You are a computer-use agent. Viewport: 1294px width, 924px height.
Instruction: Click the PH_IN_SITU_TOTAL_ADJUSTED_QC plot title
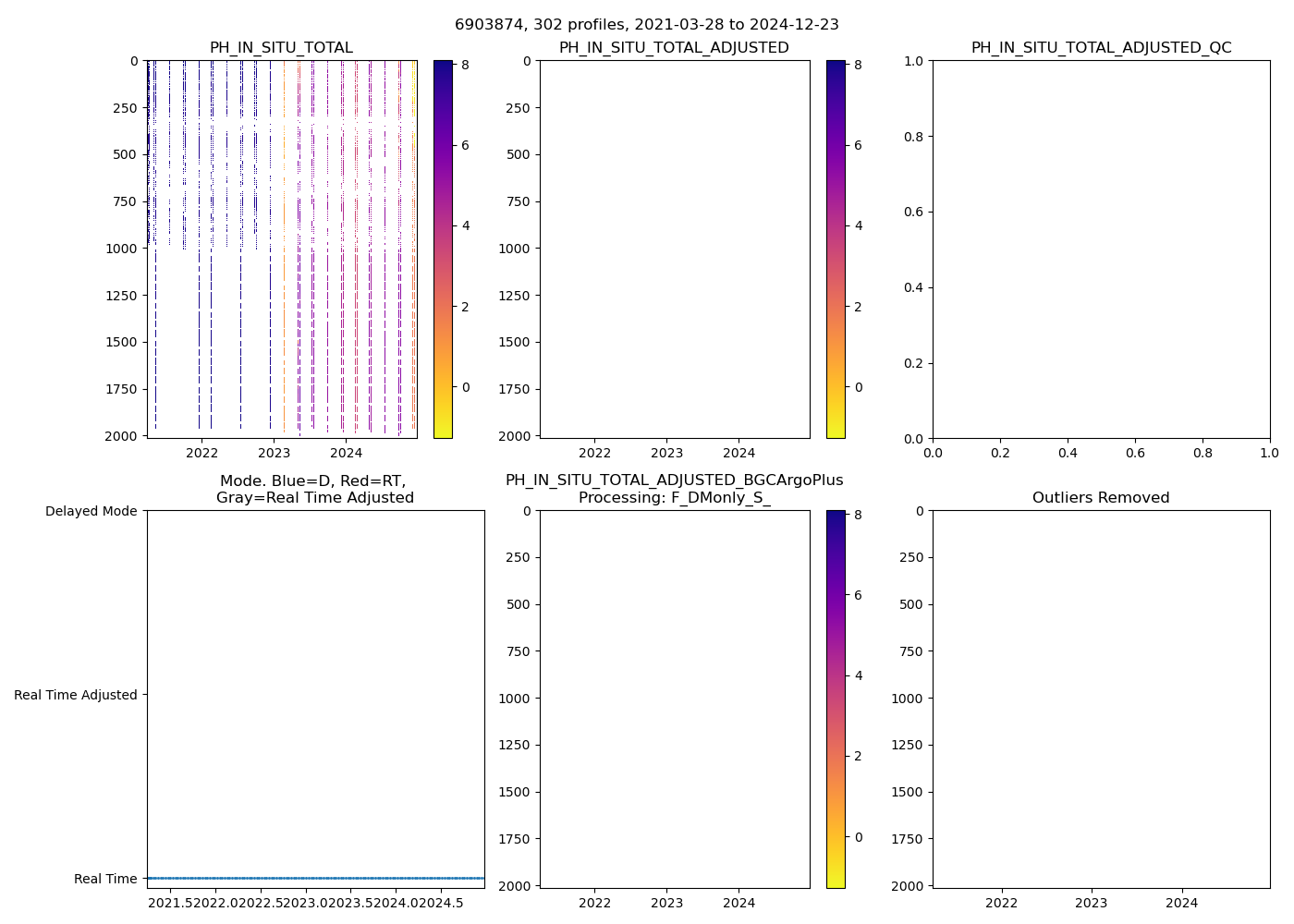coord(1101,48)
